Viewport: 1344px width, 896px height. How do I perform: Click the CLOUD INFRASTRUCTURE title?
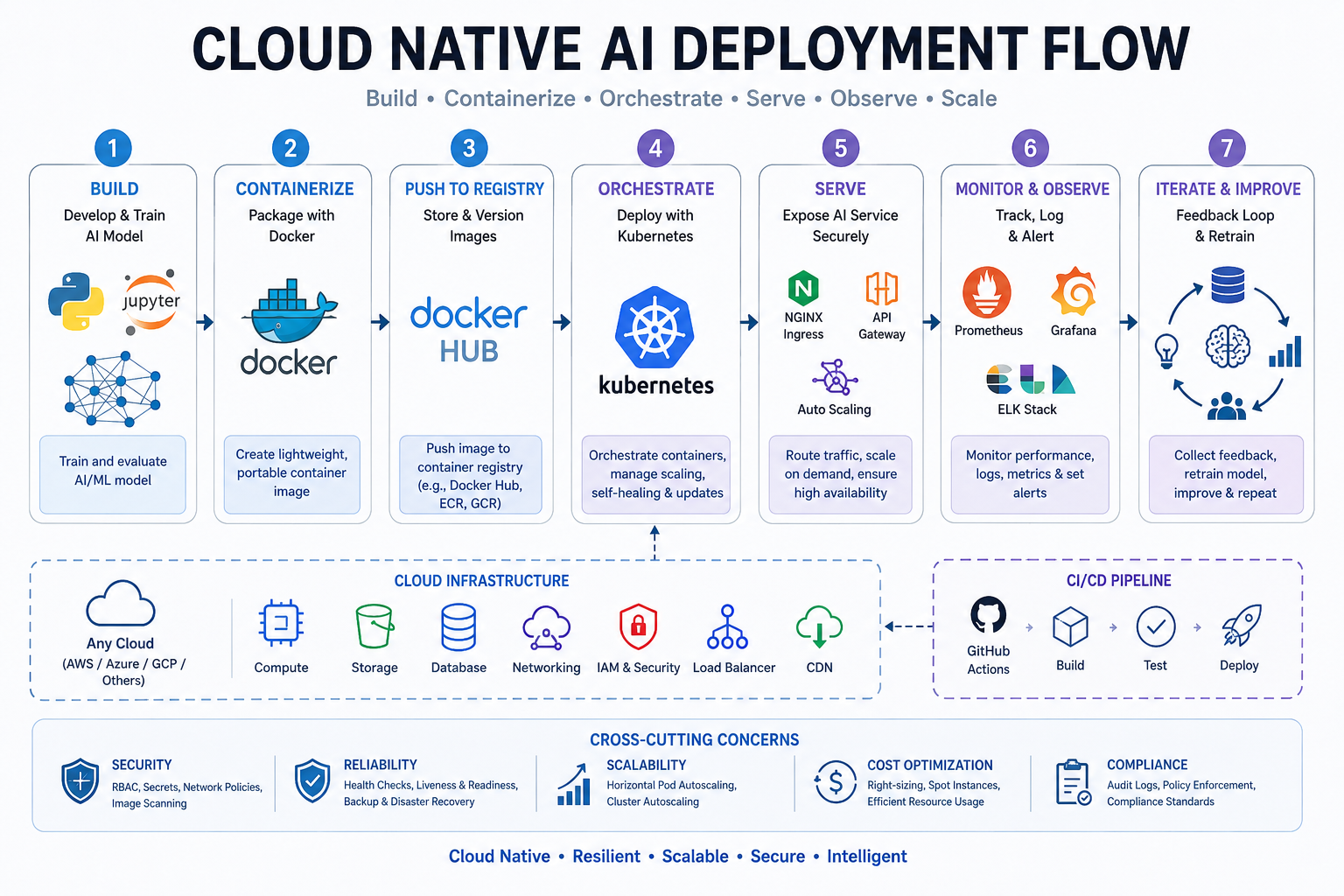point(481,581)
